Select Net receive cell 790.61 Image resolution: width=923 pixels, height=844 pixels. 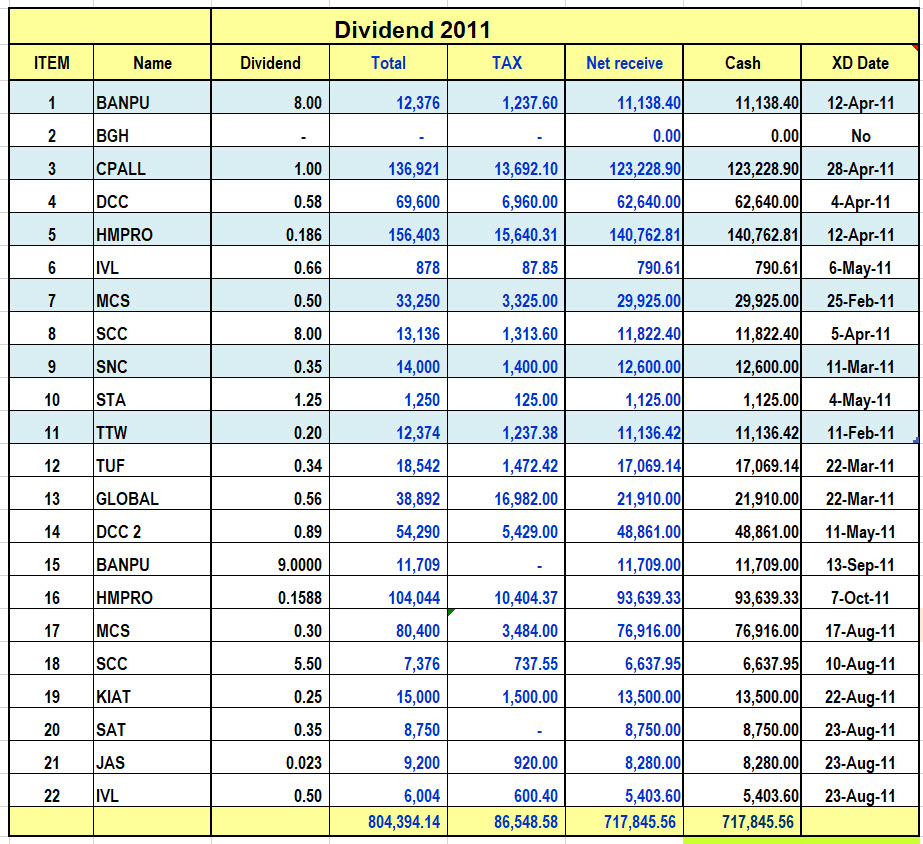(624, 262)
